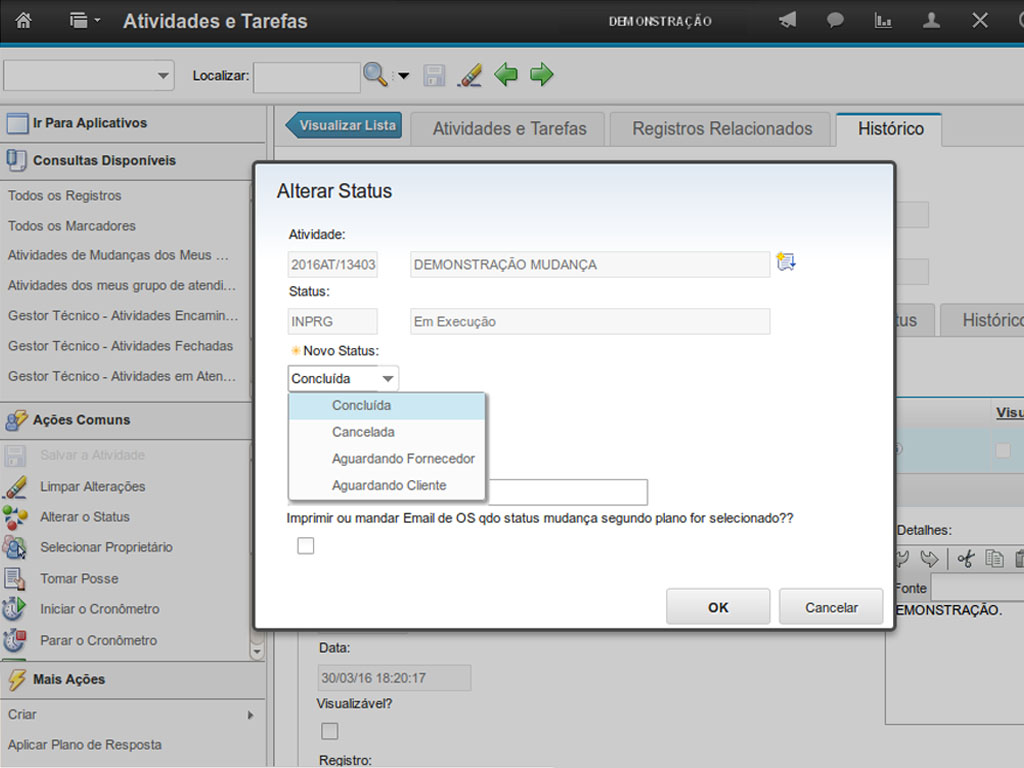Choose Aguardando Fornecedor option
Image resolution: width=1024 pixels, height=768 pixels.
[403, 459]
